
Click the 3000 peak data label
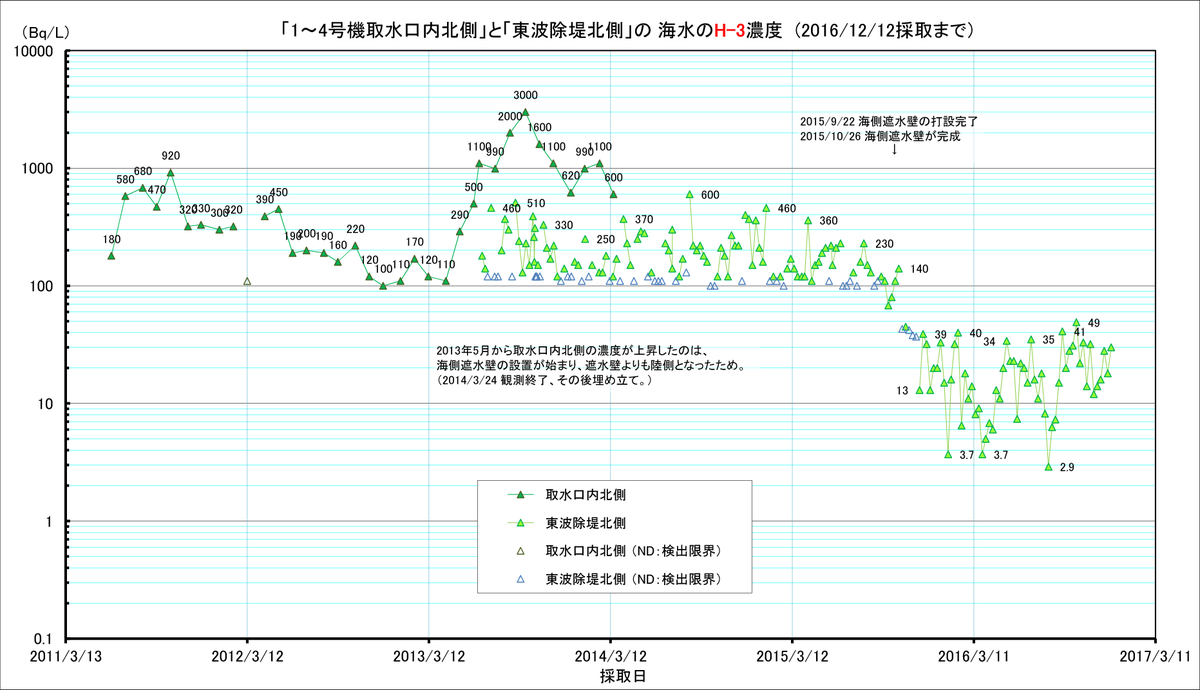[x=526, y=95]
